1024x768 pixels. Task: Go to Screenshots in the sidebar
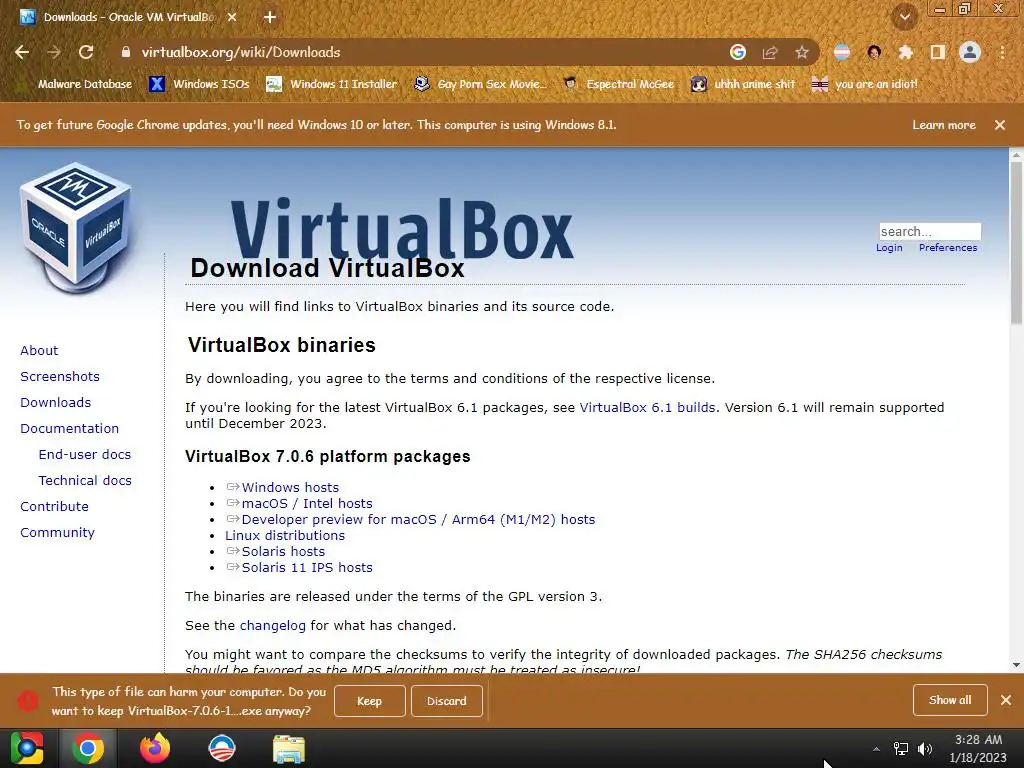(x=60, y=377)
